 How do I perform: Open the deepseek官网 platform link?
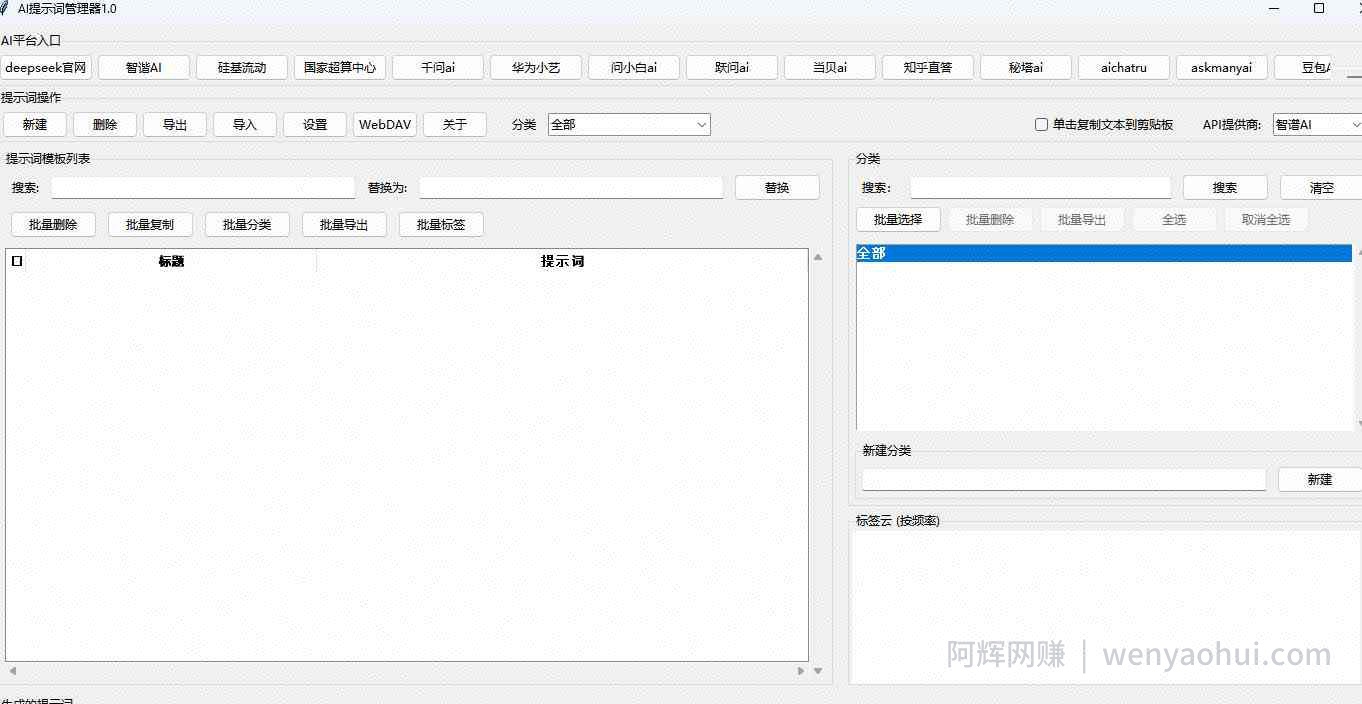pos(46,68)
